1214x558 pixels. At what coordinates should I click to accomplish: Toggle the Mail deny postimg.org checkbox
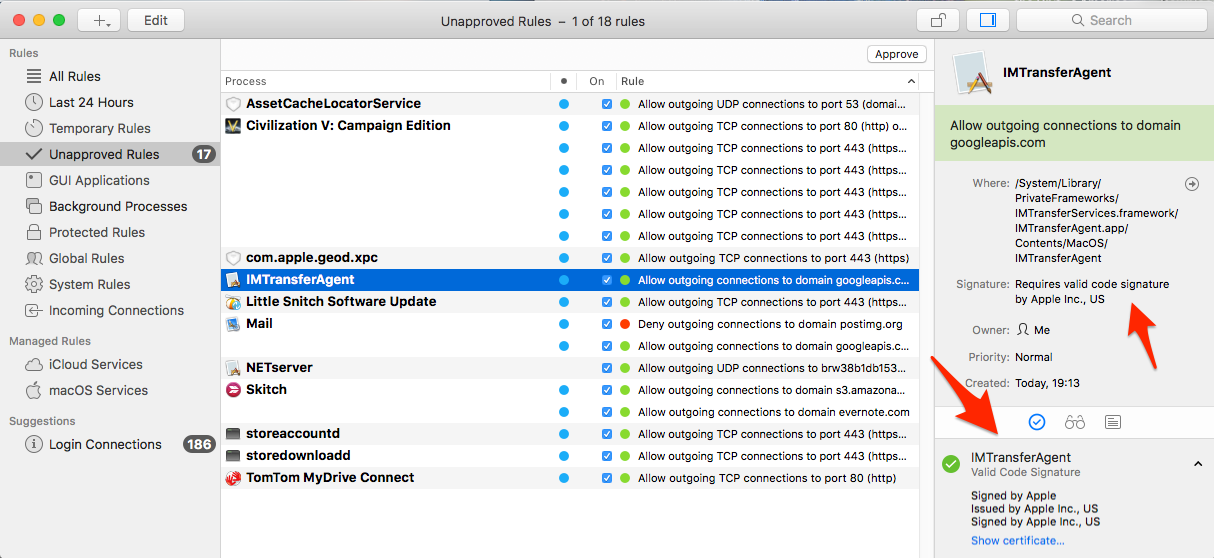coord(607,324)
